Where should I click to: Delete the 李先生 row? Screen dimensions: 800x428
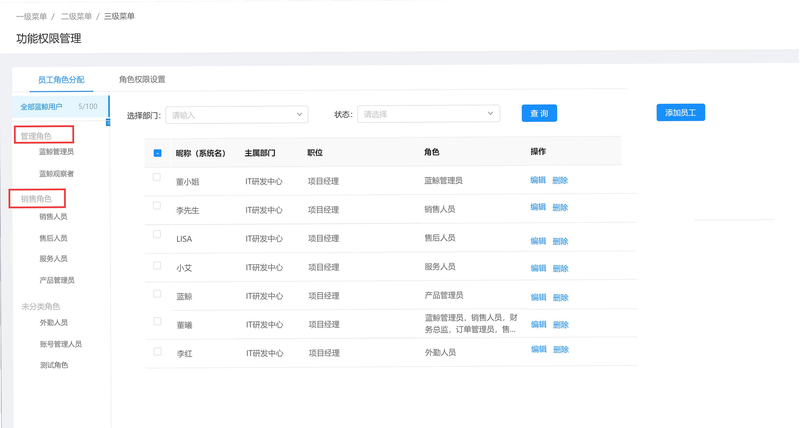pos(560,208)
